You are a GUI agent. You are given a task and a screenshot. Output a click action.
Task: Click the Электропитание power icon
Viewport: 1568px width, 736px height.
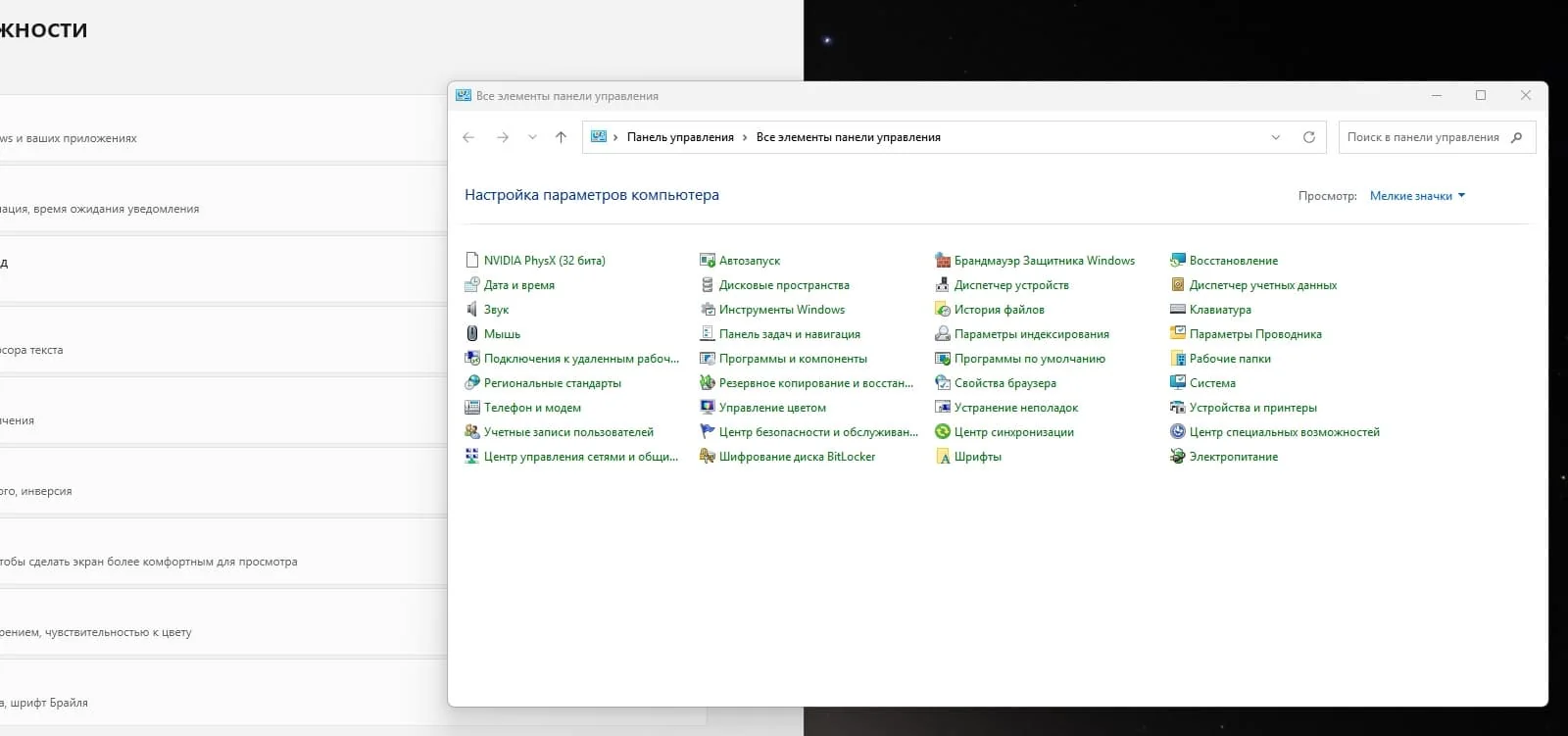[x=1178, y=457]
